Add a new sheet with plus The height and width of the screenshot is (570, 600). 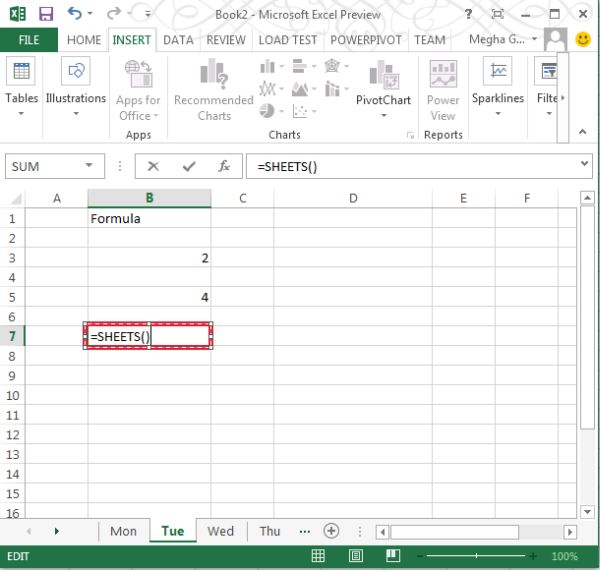[331, 531]
